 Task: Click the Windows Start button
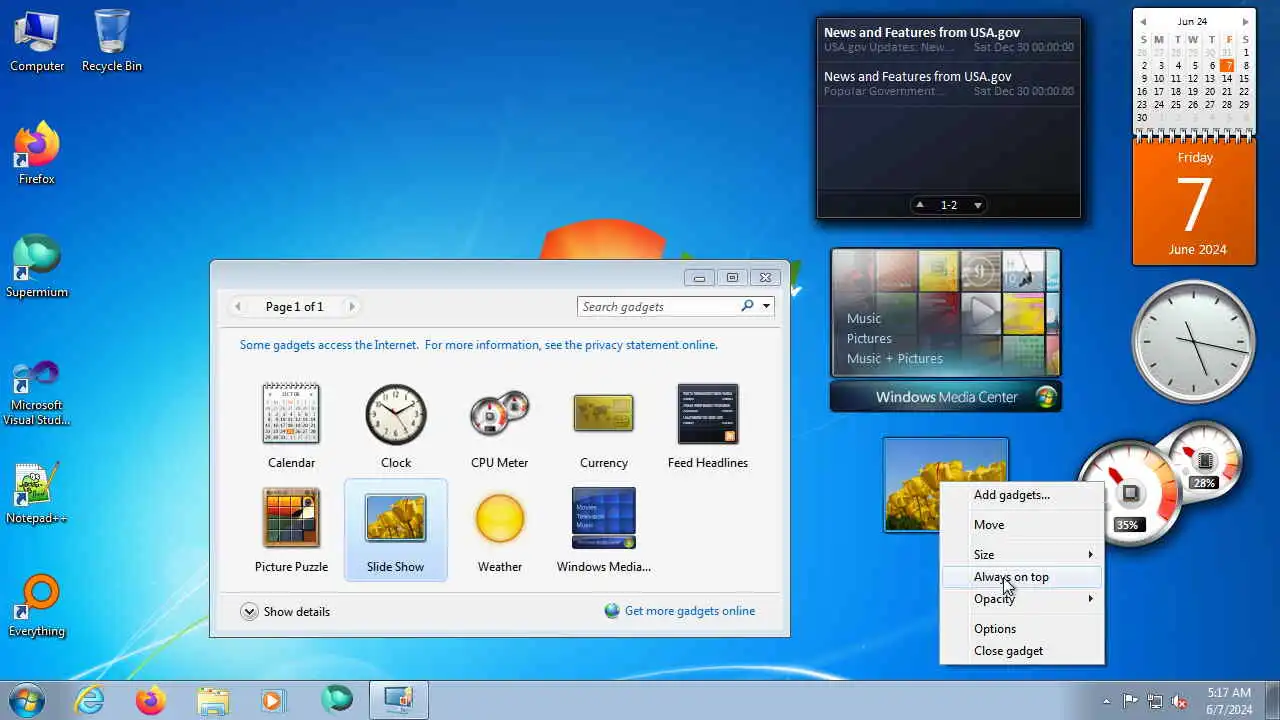tap(27, 700)
